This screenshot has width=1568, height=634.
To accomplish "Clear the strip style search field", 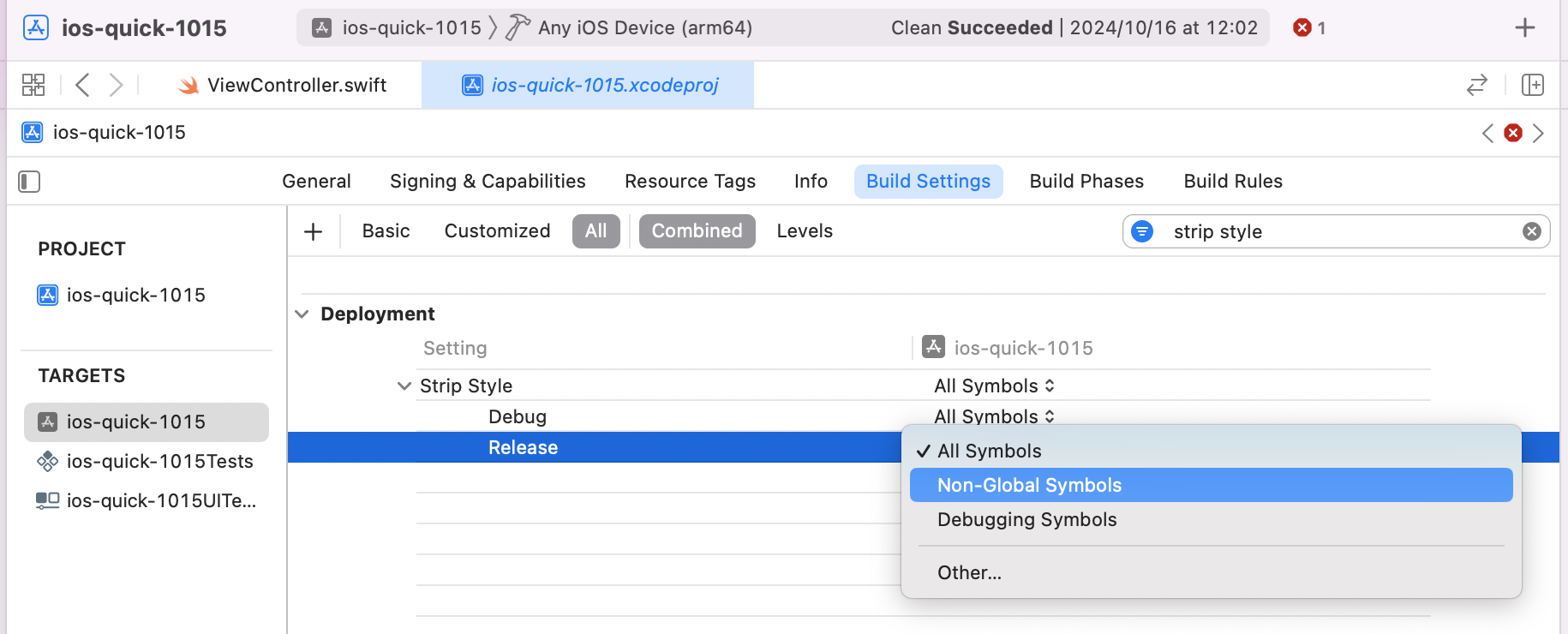I will 1531,231.
